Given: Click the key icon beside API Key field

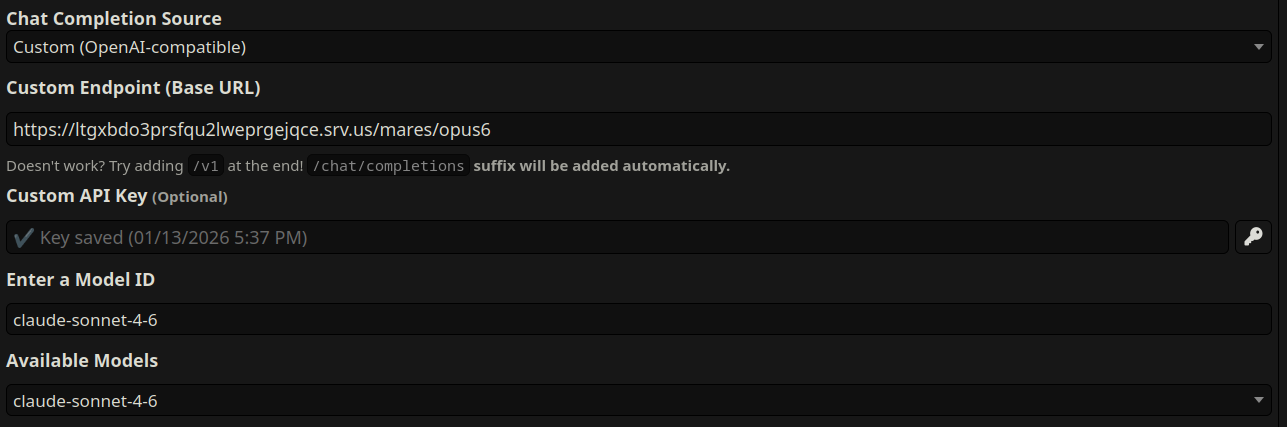Looking at the screenshot, I should 1253,237.
